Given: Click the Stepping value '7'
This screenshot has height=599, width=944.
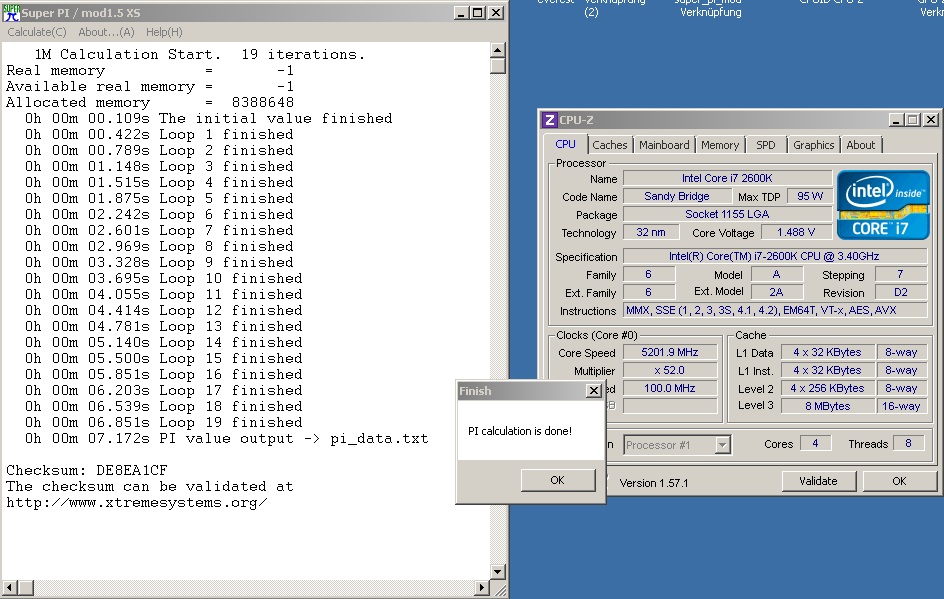Looking at the screenshot, I should pyautogui.click(x=900, y=275).
